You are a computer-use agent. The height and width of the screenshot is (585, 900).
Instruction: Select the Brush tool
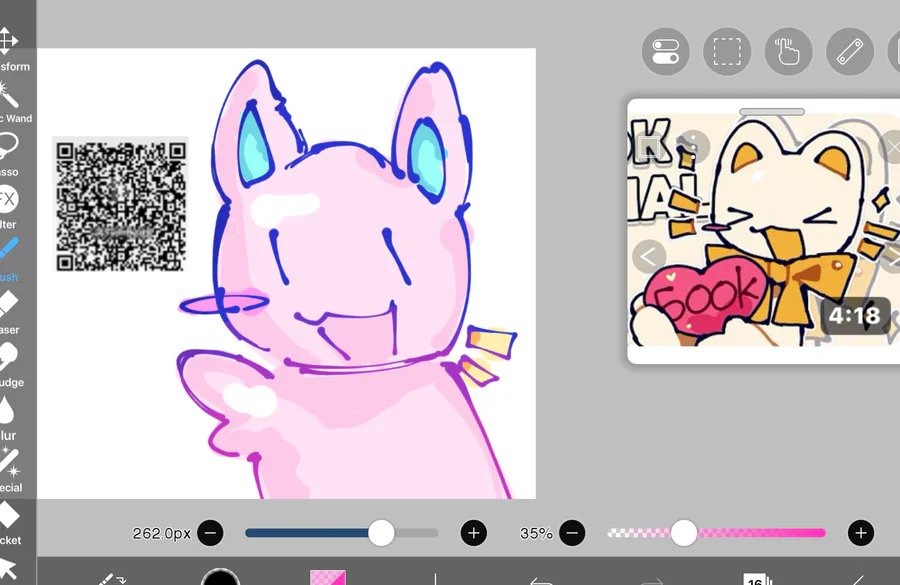9,259
